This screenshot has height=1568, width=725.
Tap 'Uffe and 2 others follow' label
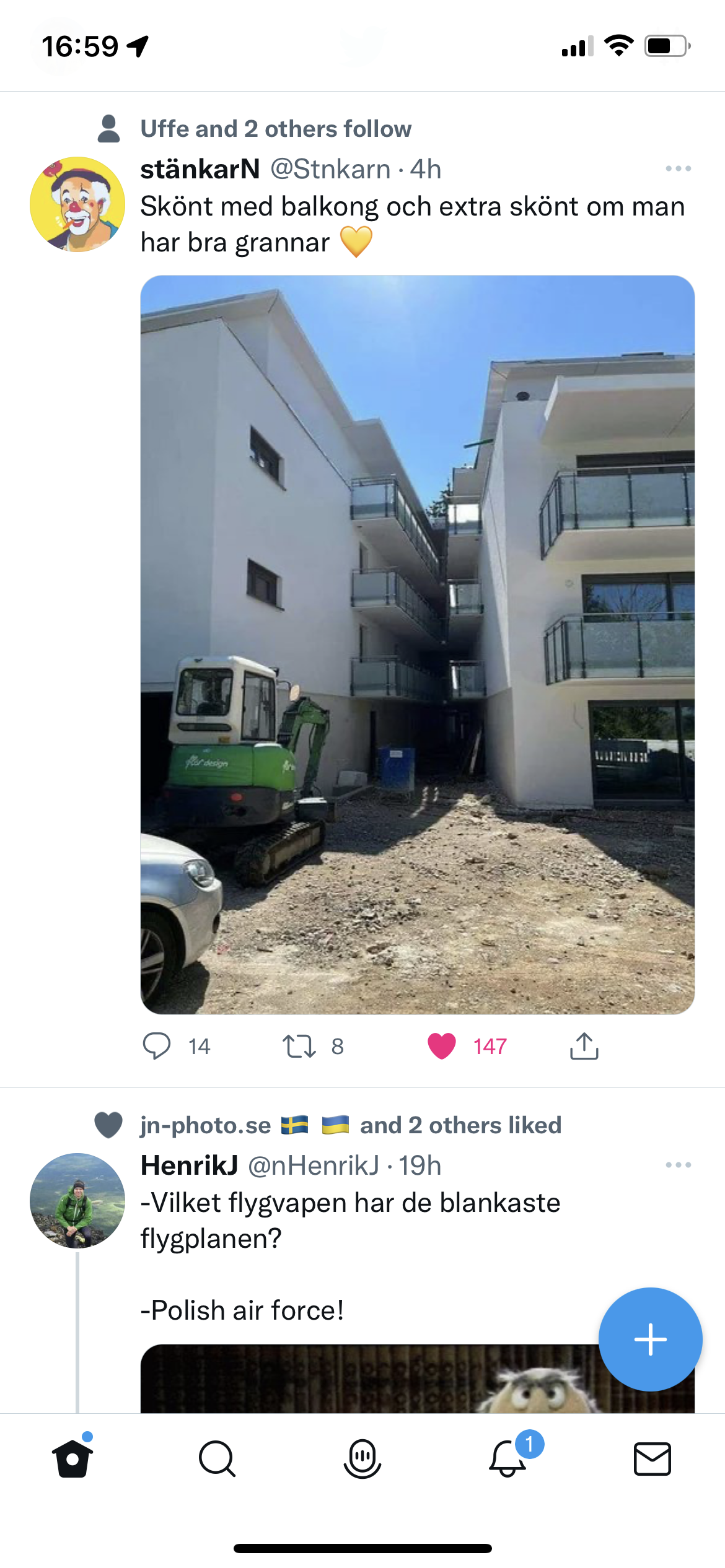click(276, 129)
